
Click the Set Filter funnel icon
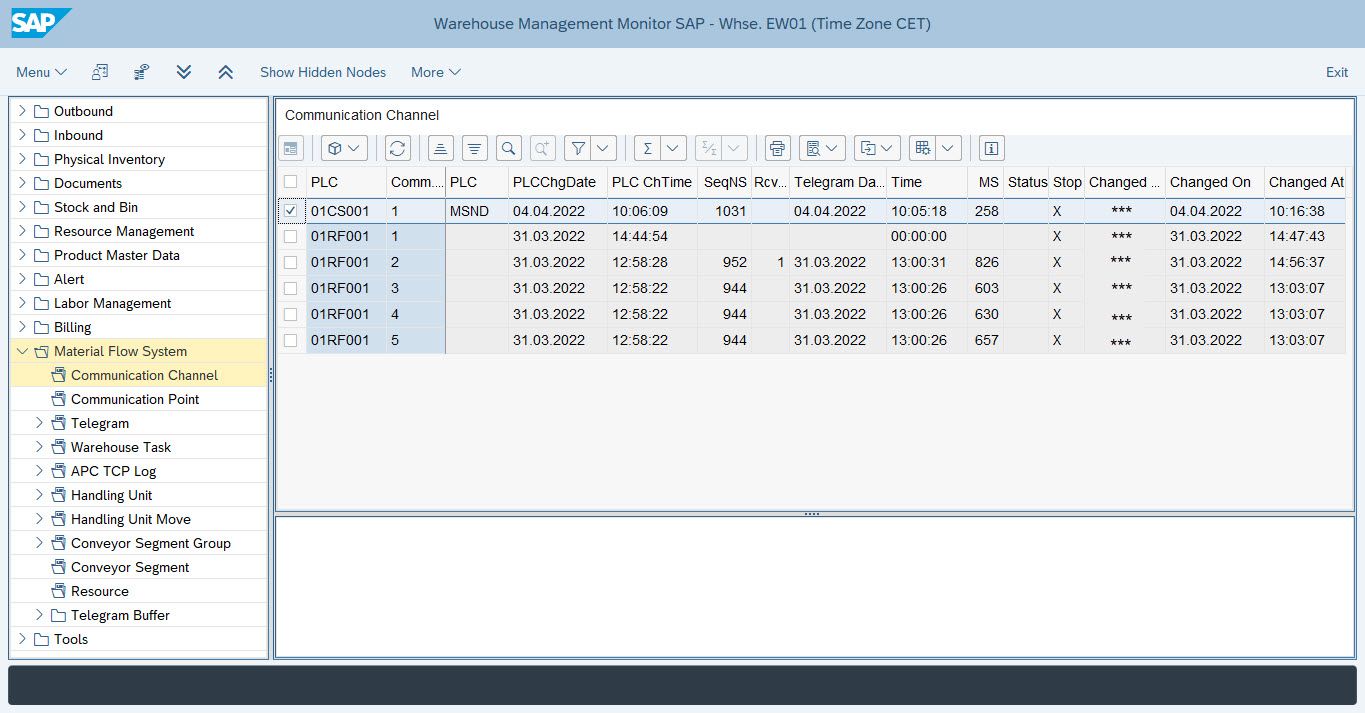pos(577,148)
